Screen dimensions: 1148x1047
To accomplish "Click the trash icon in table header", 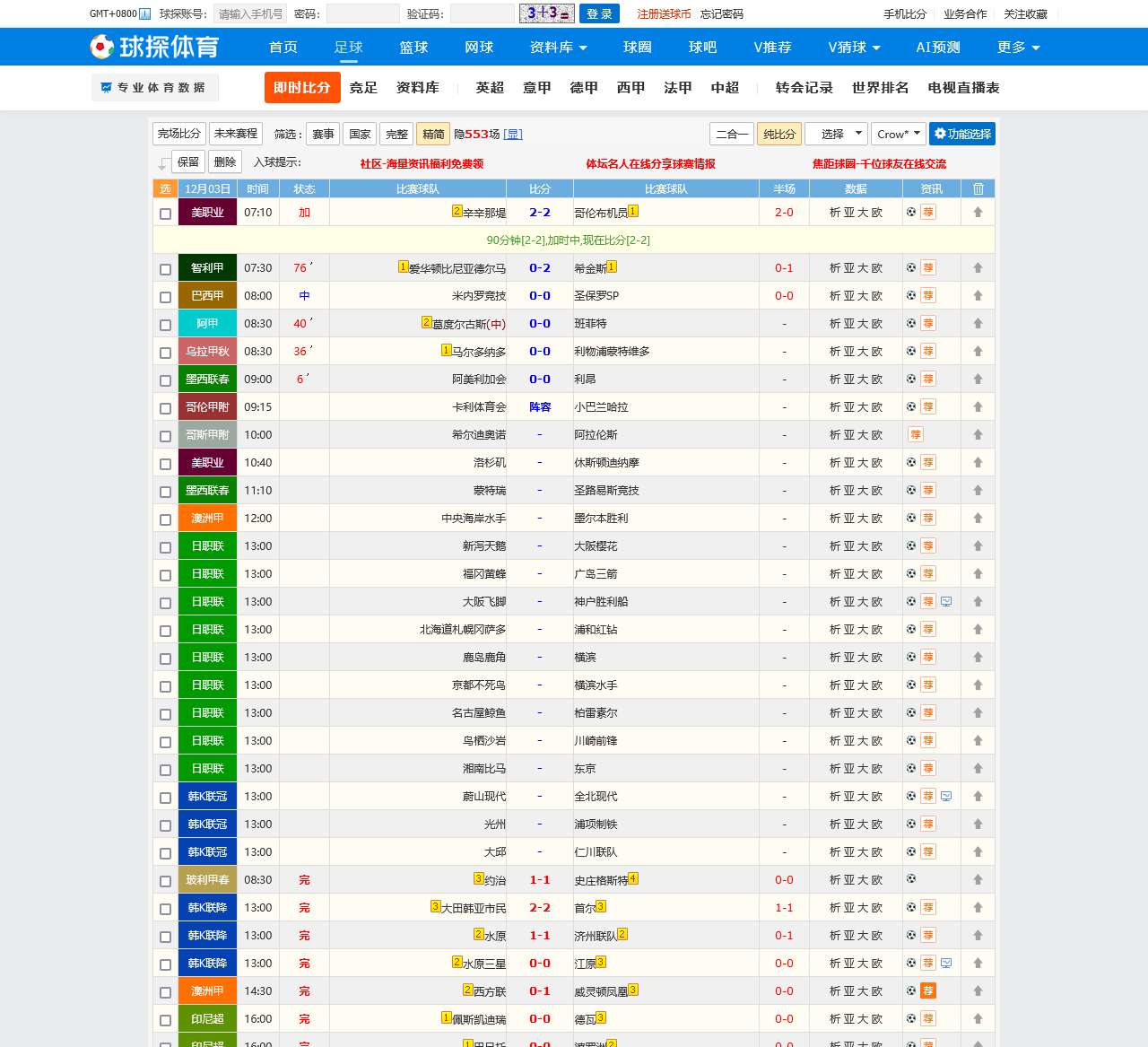I will tap(978, 188).
